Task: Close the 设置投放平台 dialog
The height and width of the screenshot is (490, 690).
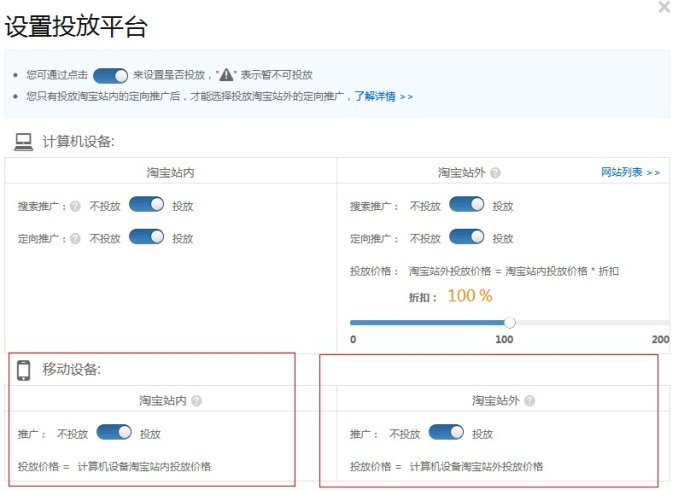Action: coord(664,8)
